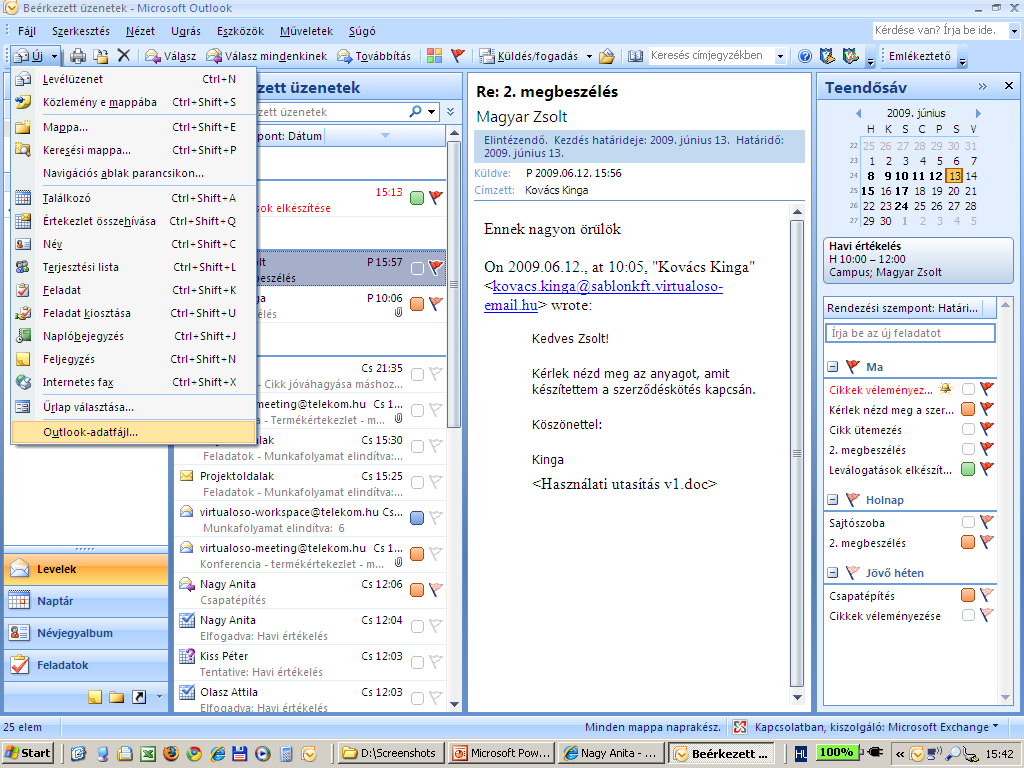Click the search magnifier in the message list

click(x=415, y=112)
